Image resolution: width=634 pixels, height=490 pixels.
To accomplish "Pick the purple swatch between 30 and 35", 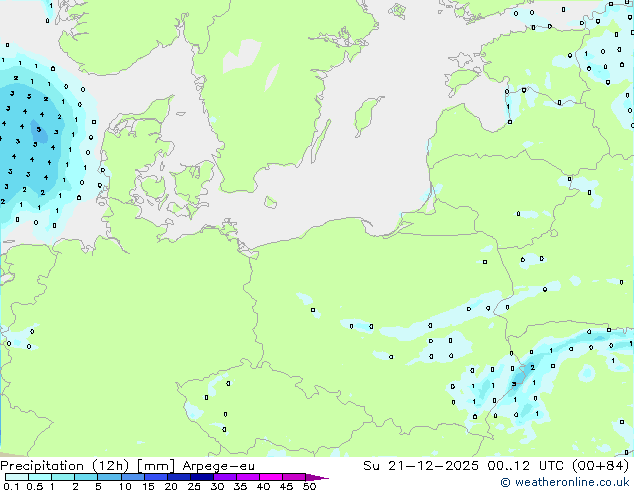I will (224, 477).
